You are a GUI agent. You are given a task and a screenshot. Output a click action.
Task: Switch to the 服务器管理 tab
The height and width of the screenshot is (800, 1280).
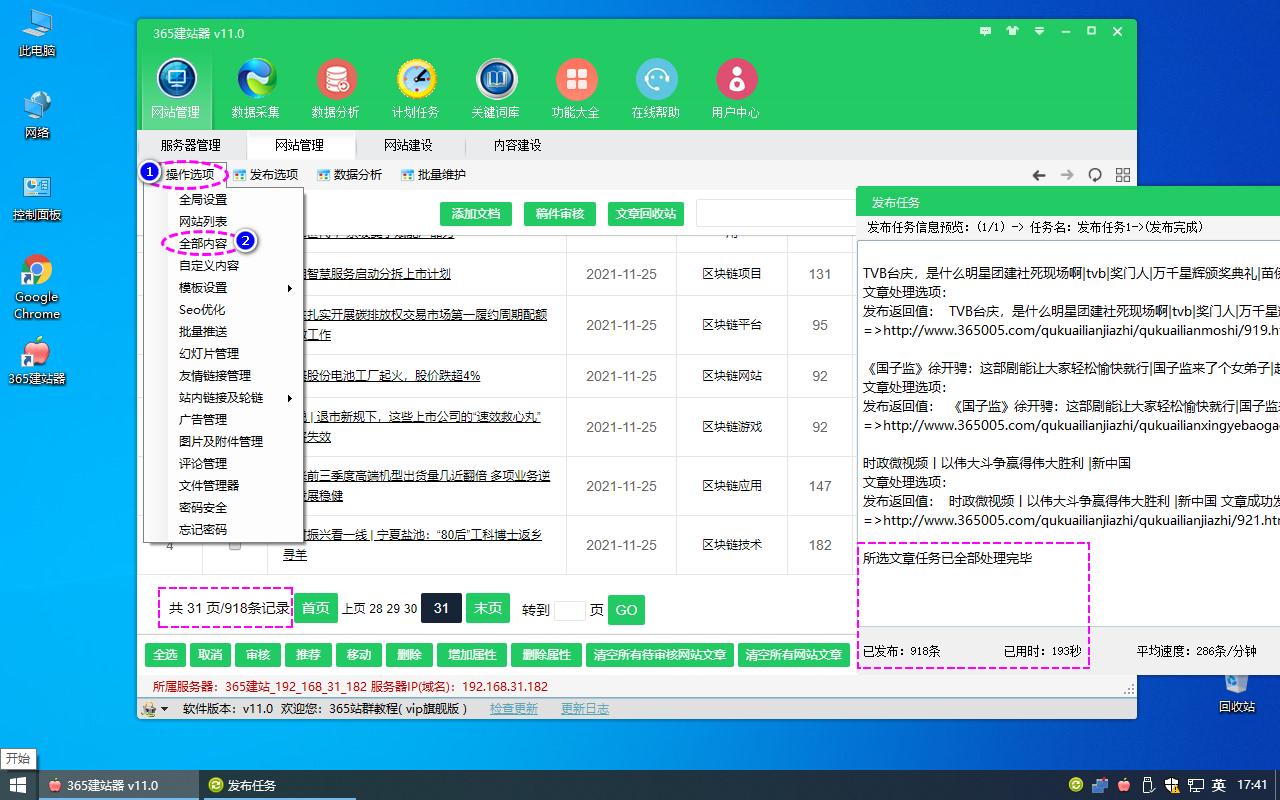[191, 145]
